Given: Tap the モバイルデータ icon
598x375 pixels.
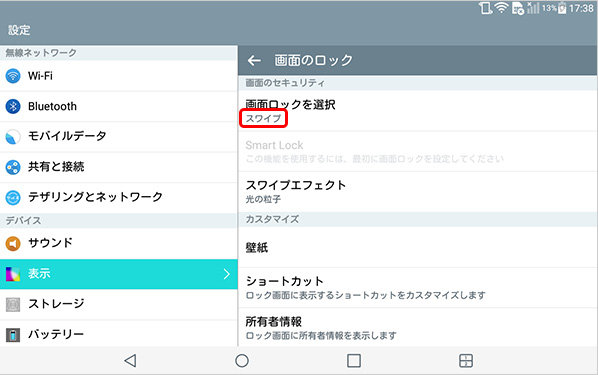Looking at the screenshot, I should click(x=13, y=137).
